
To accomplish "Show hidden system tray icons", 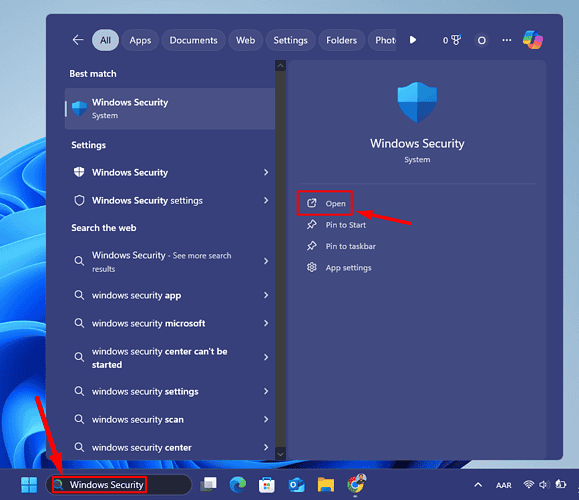I will [478, 484].
